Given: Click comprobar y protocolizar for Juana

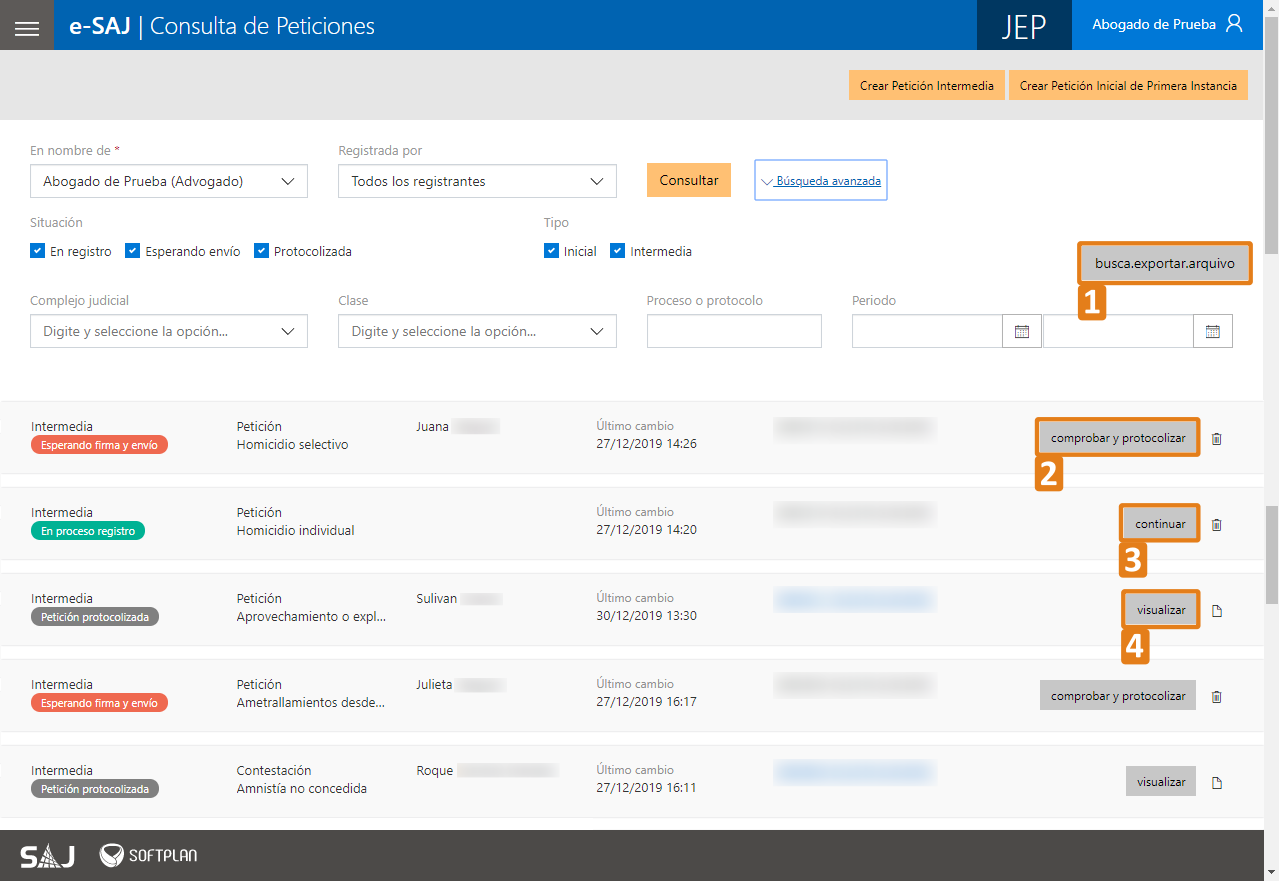Looking at the screenshot, I should tap(1118, 438).
